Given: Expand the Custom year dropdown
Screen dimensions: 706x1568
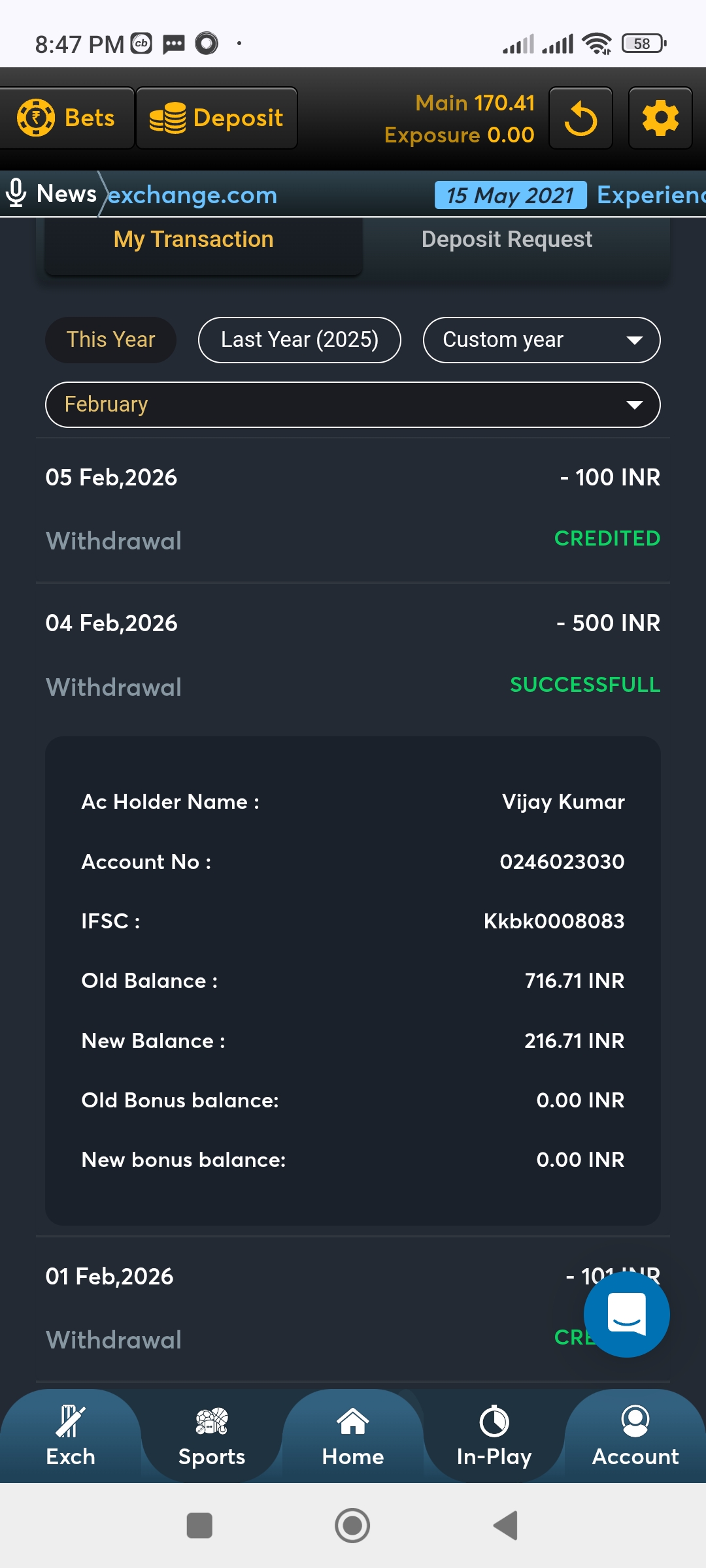Looking at the screenshot, I should click(541, 340).
